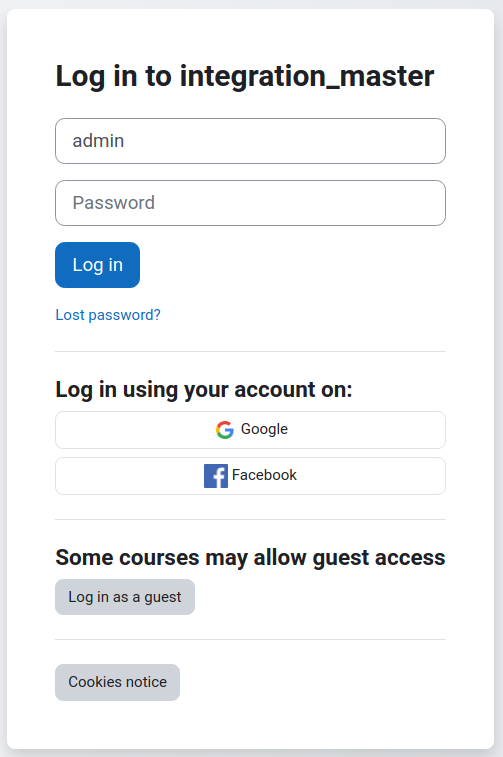
Task: Click the "Log in using your account on:" heading
Action: click(204, 390)
